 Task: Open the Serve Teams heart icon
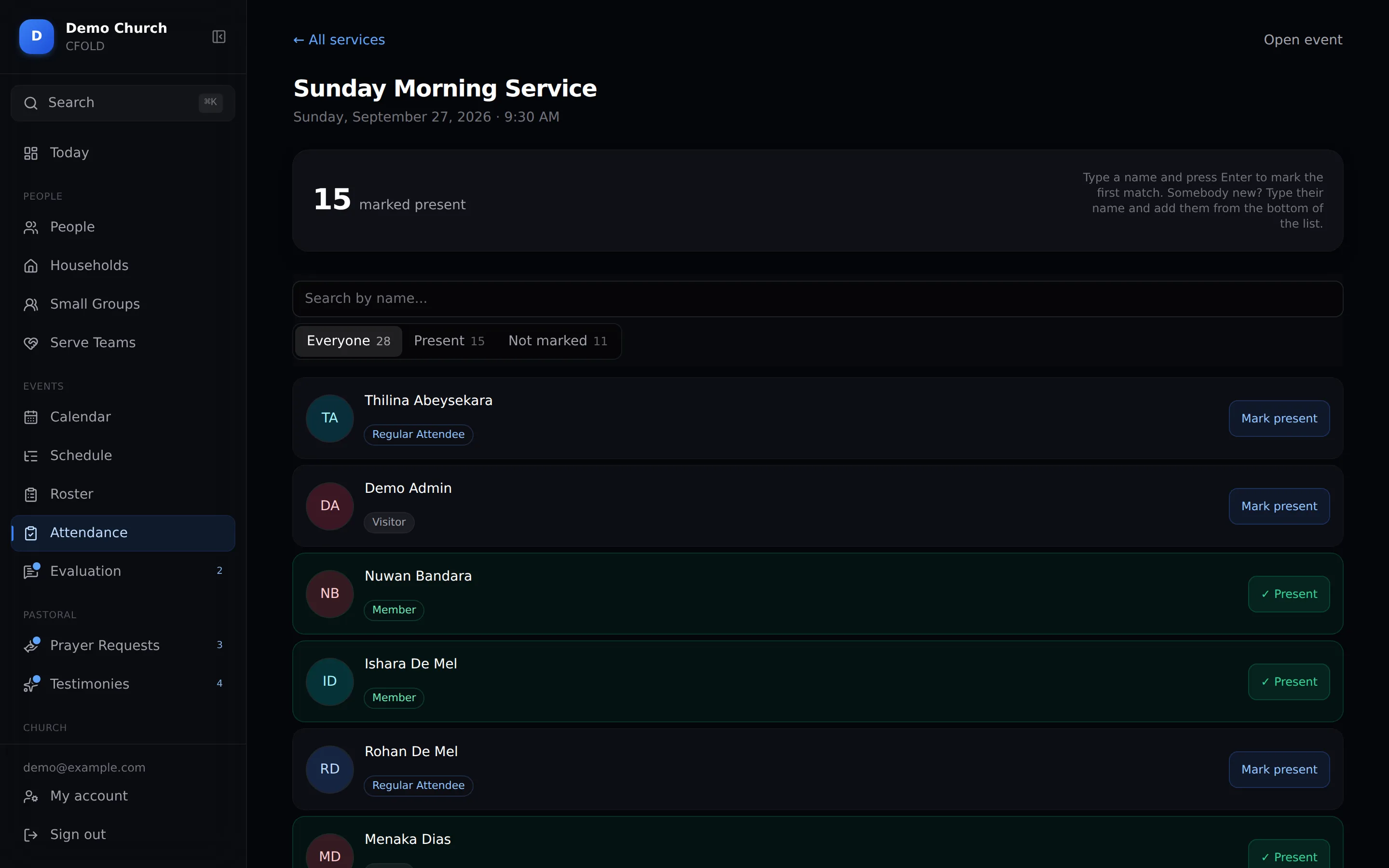click(x=31, y=343)
